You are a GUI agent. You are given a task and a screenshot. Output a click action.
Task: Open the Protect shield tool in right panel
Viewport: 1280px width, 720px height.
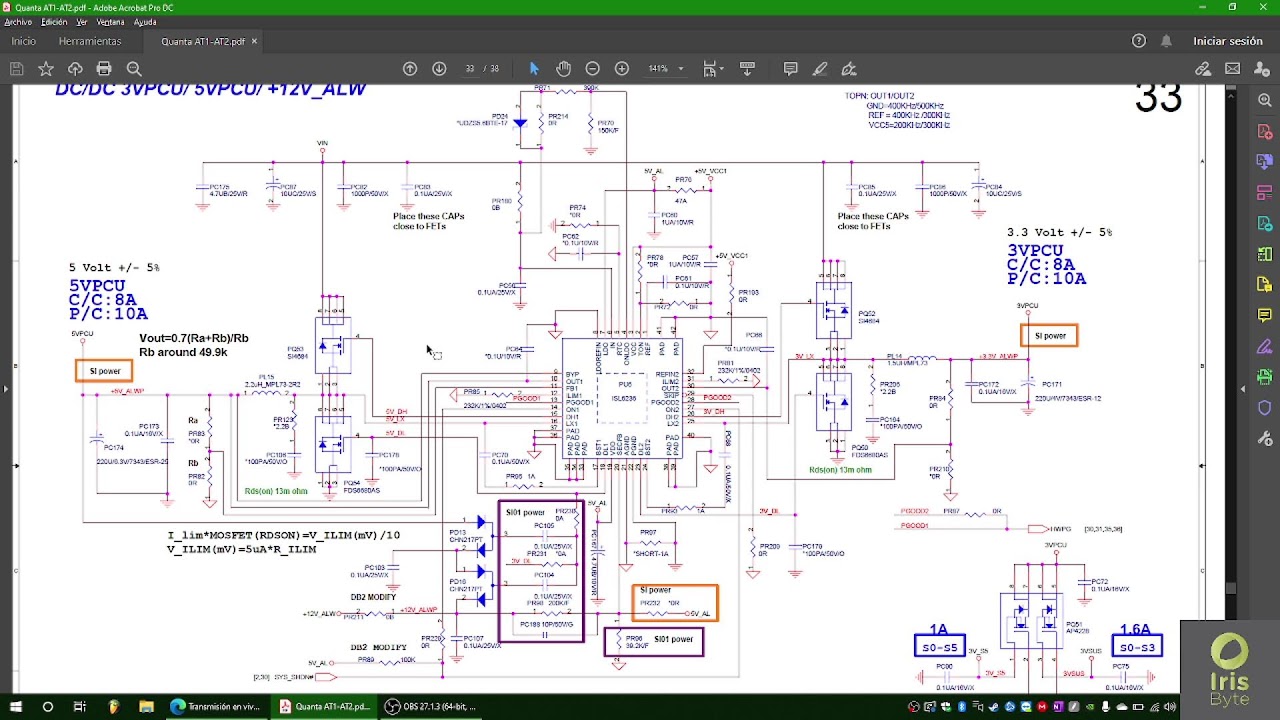coord(1264,408)
